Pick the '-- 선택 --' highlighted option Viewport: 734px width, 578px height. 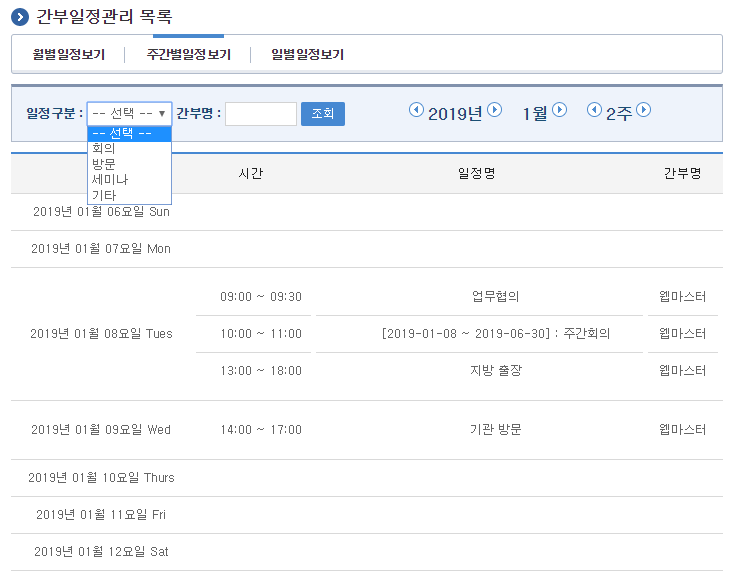pyautogui.click(x=121, y=133)
